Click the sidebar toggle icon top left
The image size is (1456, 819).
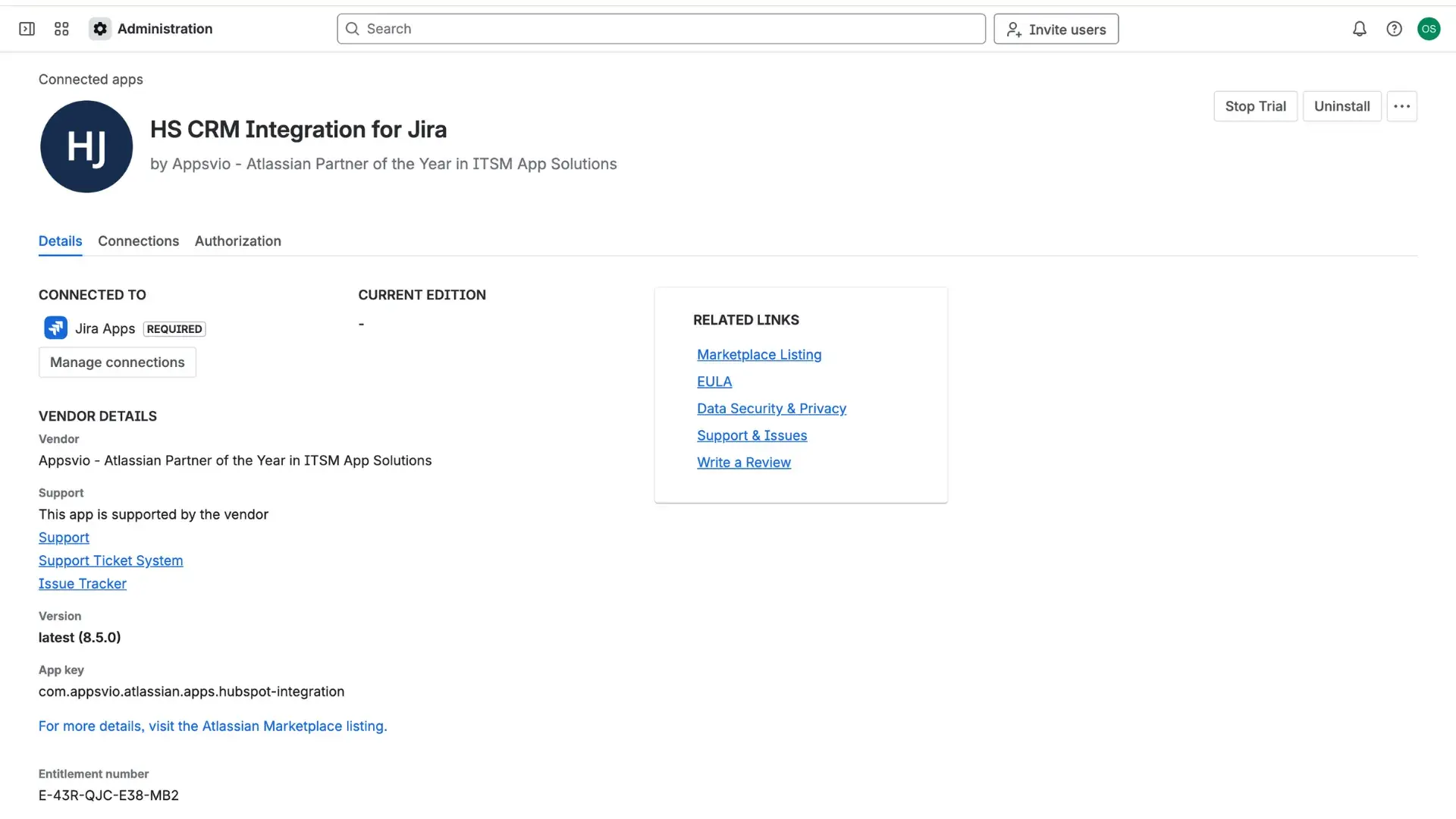27,29
